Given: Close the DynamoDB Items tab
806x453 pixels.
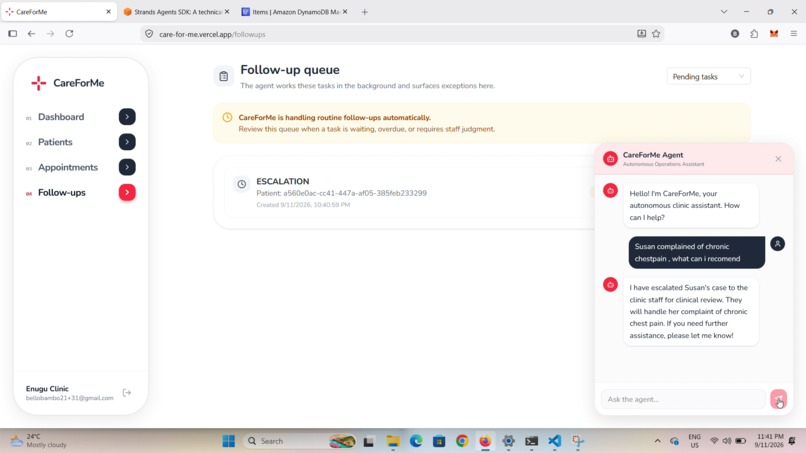Looking at the screenshot, I should [x=345, y=11].
